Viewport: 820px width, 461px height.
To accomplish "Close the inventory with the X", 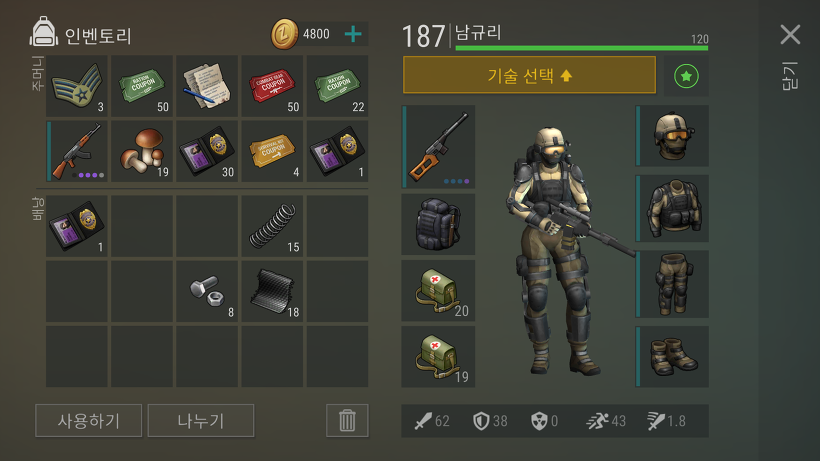I will 790,34.
